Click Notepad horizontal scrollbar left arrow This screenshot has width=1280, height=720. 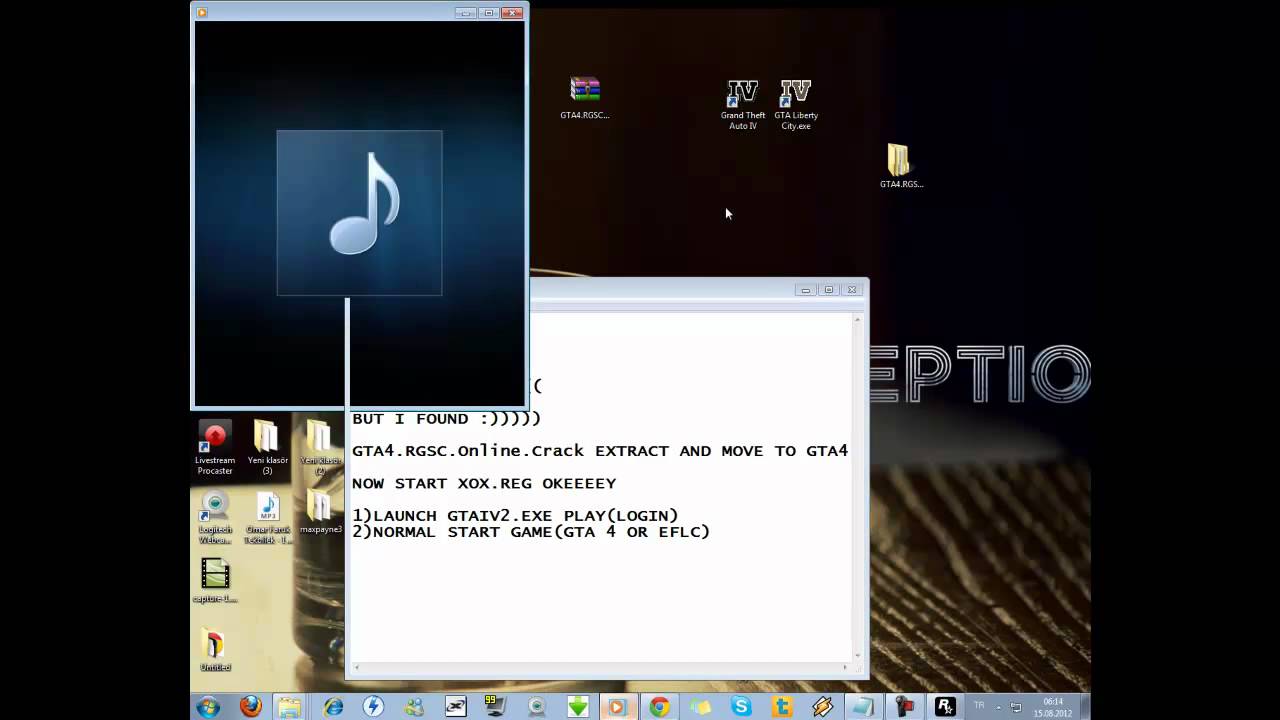point(356,667)
